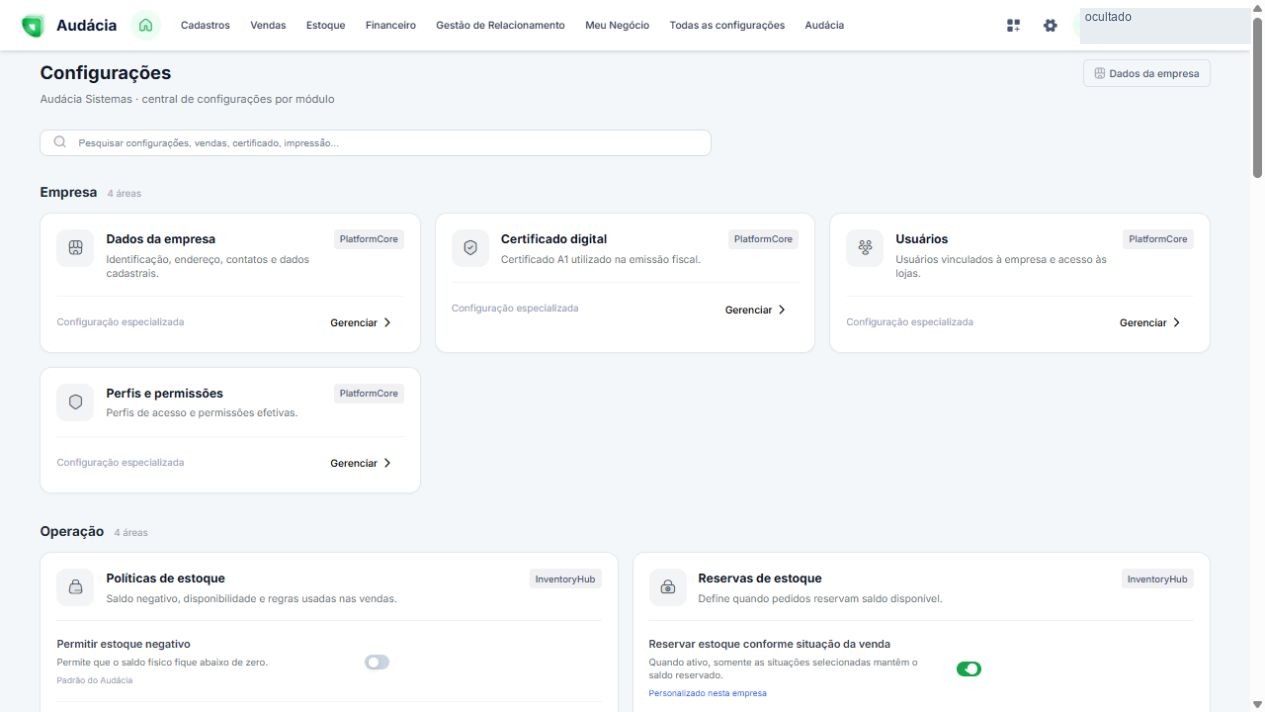
Task: Click PlatformCore tag on Usuários card
Action: click(1158, 239)
